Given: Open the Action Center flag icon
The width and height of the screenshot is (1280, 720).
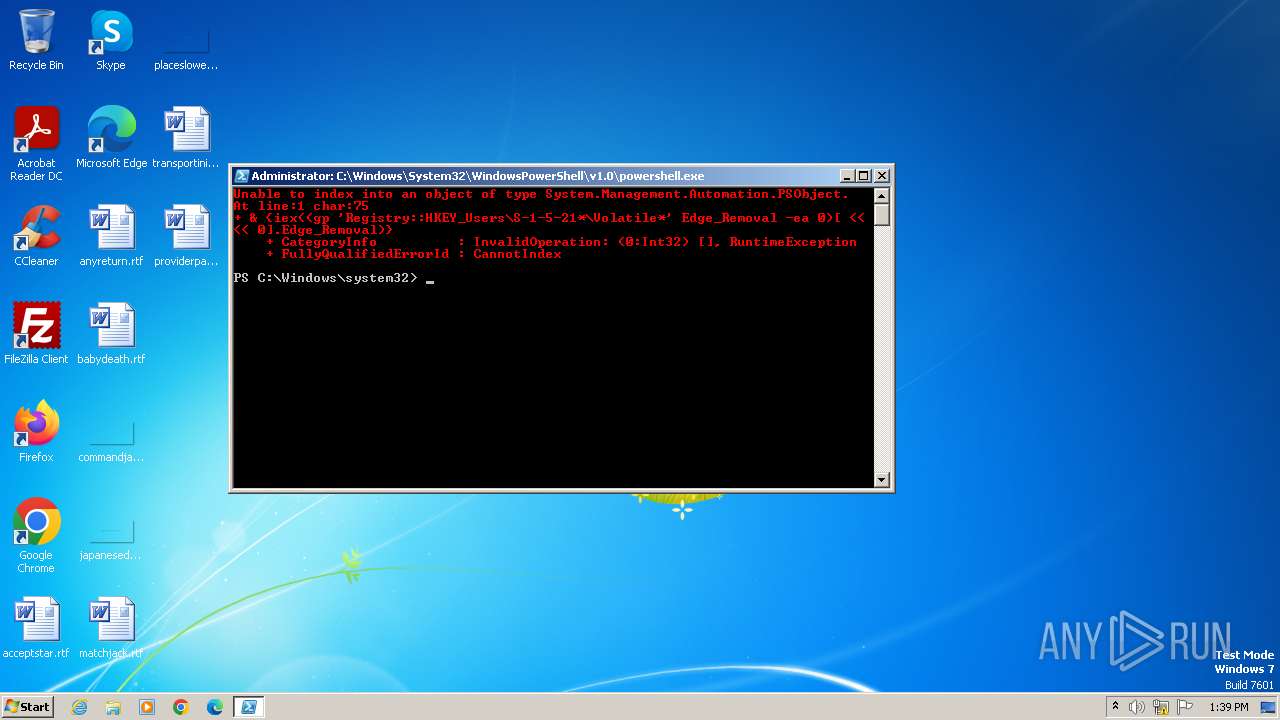Looking at the screenshot, I should pyautogui.click(x=1185, y=707).
